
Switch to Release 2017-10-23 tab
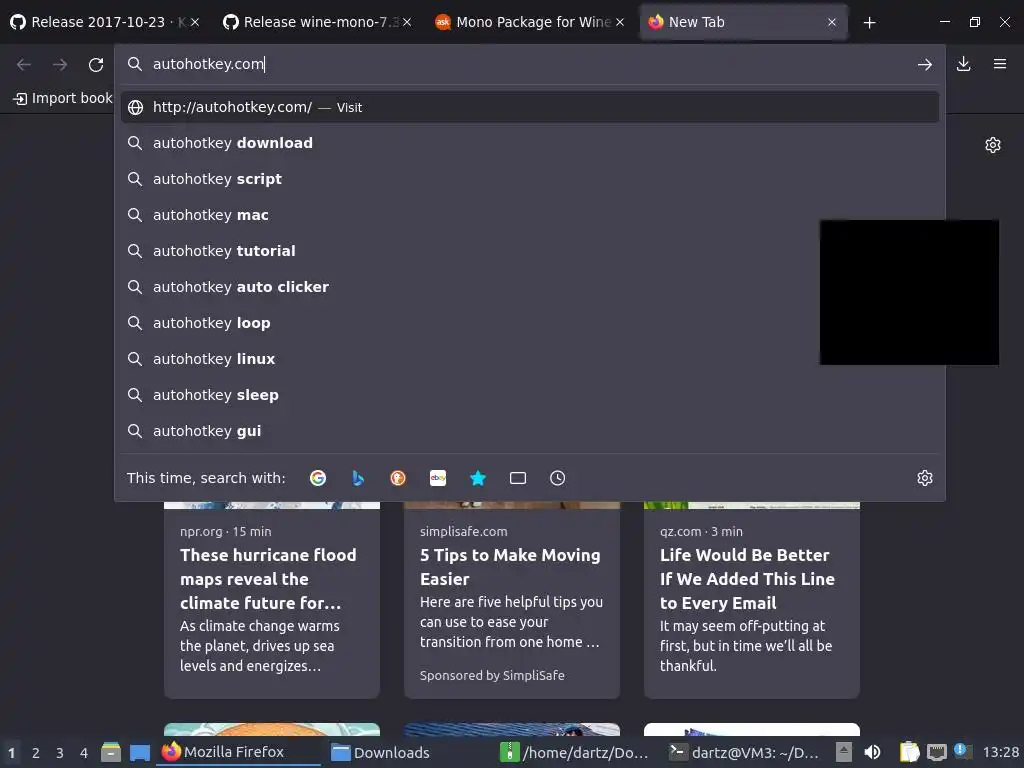tap(98, 22)
